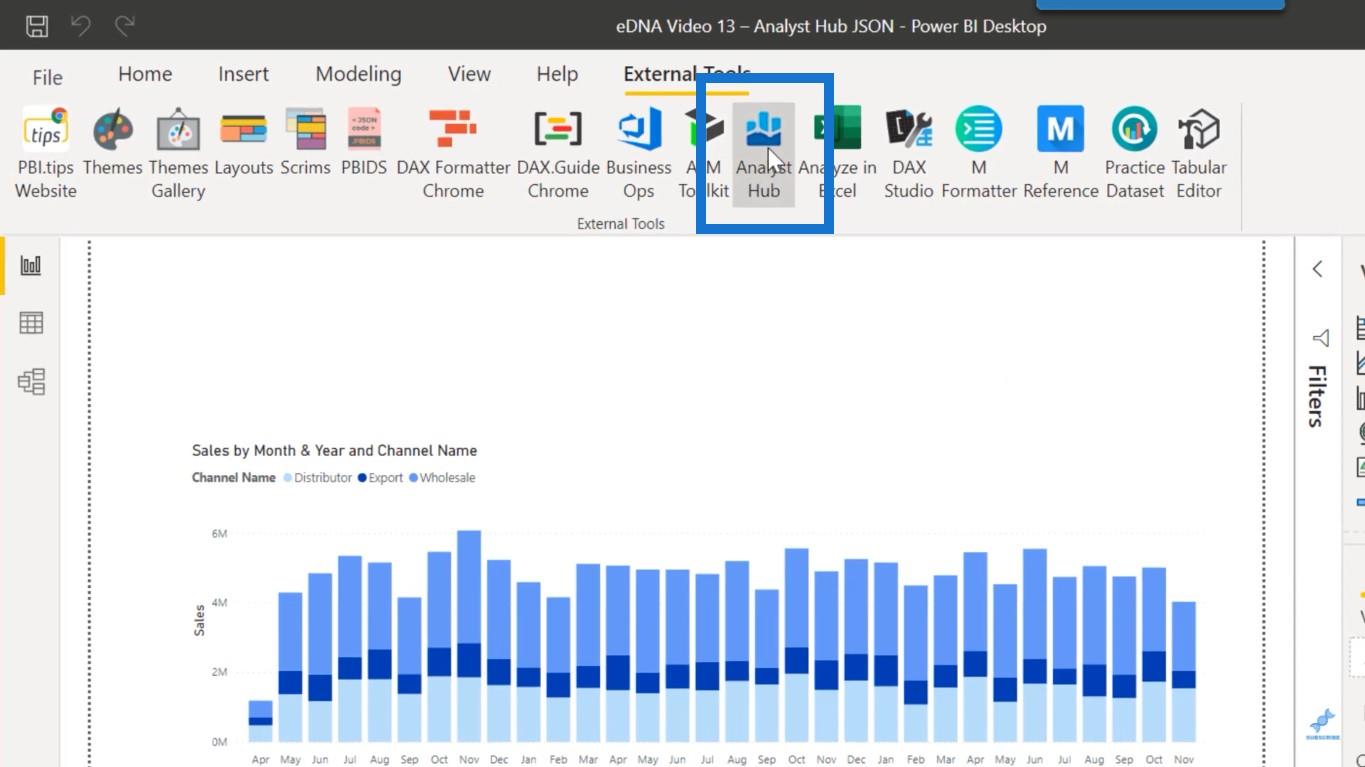Select the Distributor legend swatch

tap(288, 478)
